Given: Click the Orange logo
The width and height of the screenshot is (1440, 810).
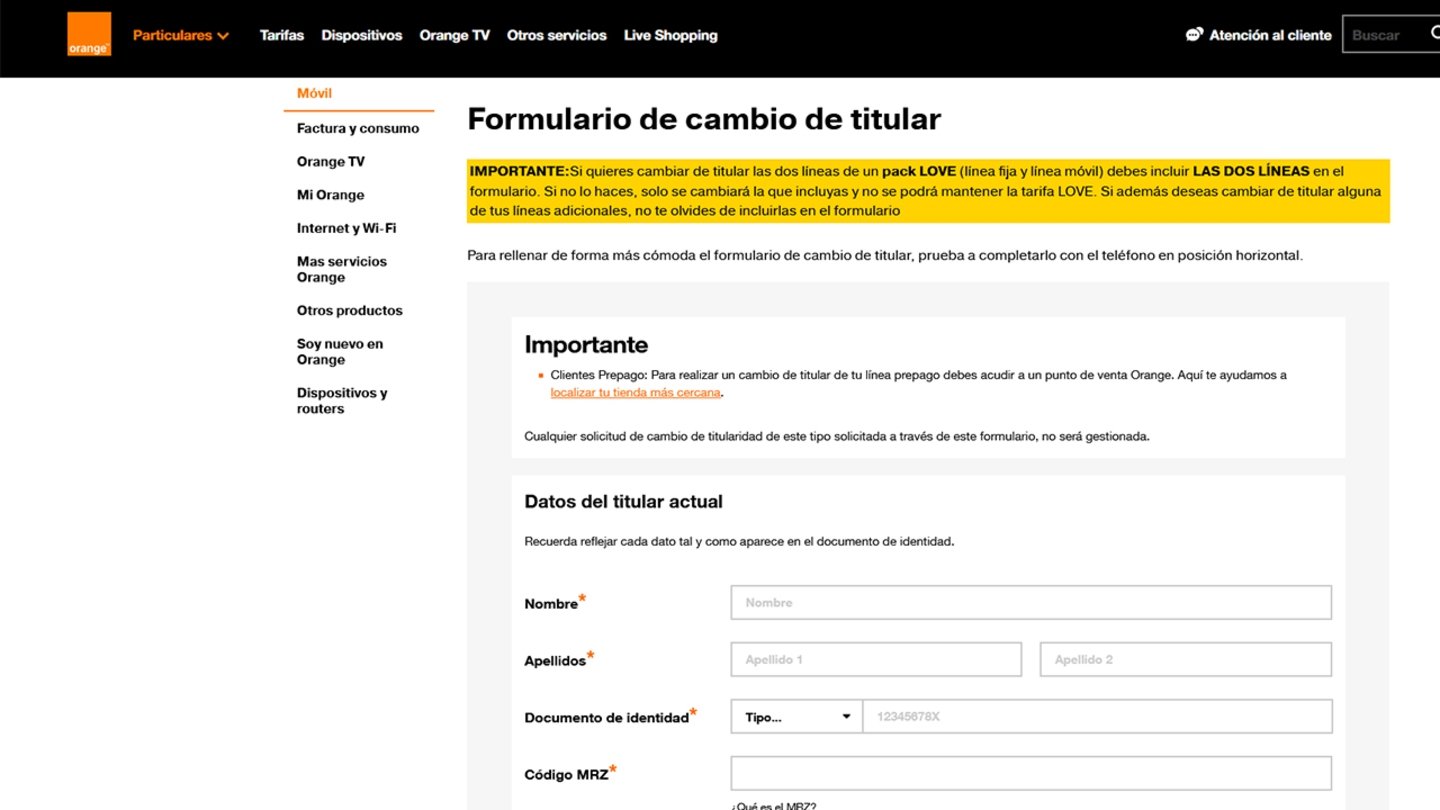Looking at the screenshot, I should click(x=89, y=34).
